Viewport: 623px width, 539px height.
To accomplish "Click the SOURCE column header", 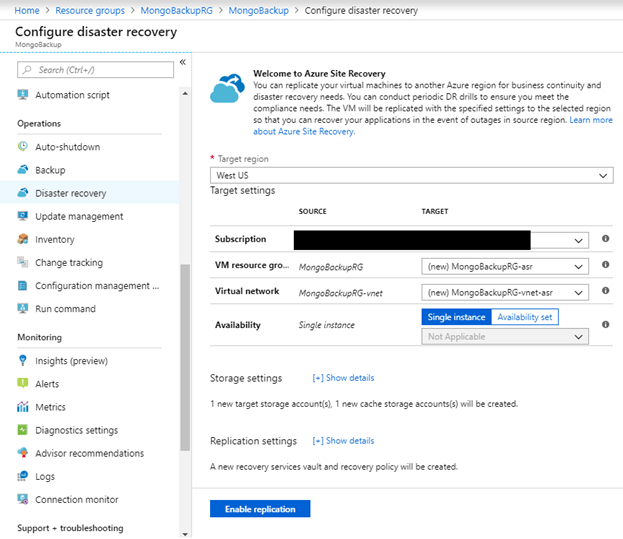I will click(x=312, y=211).
